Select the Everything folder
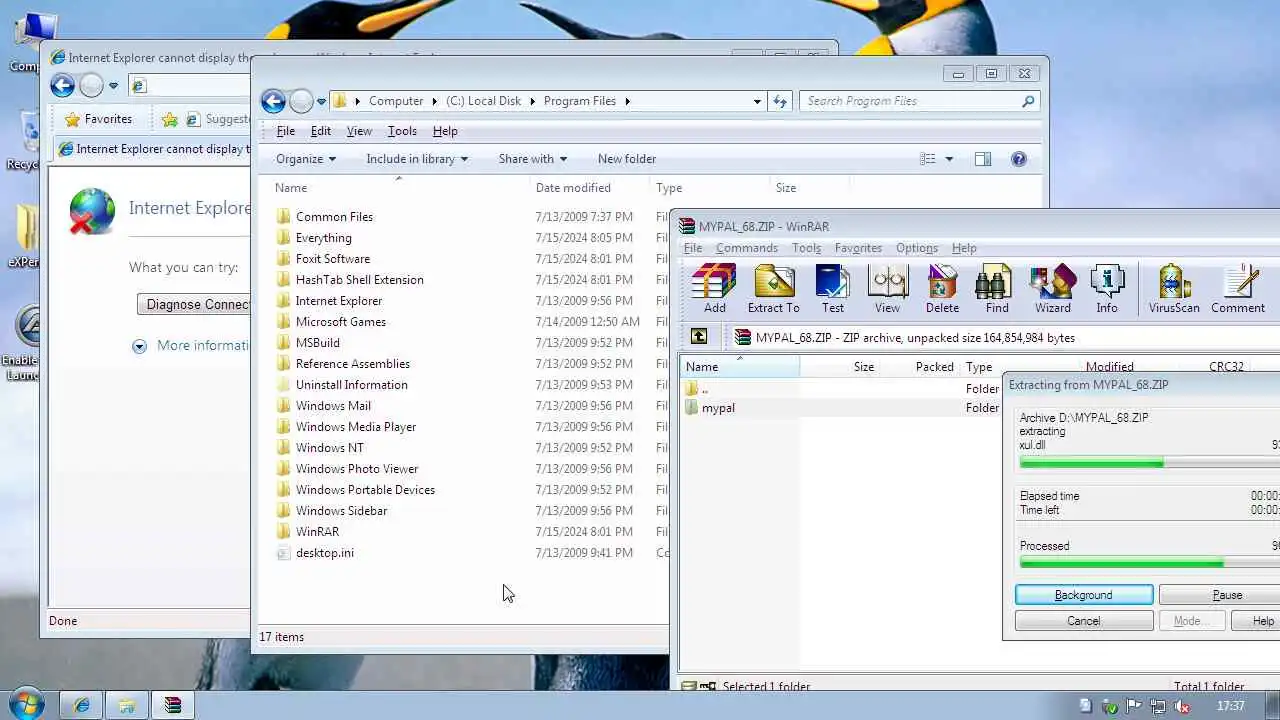 (324, 238)
